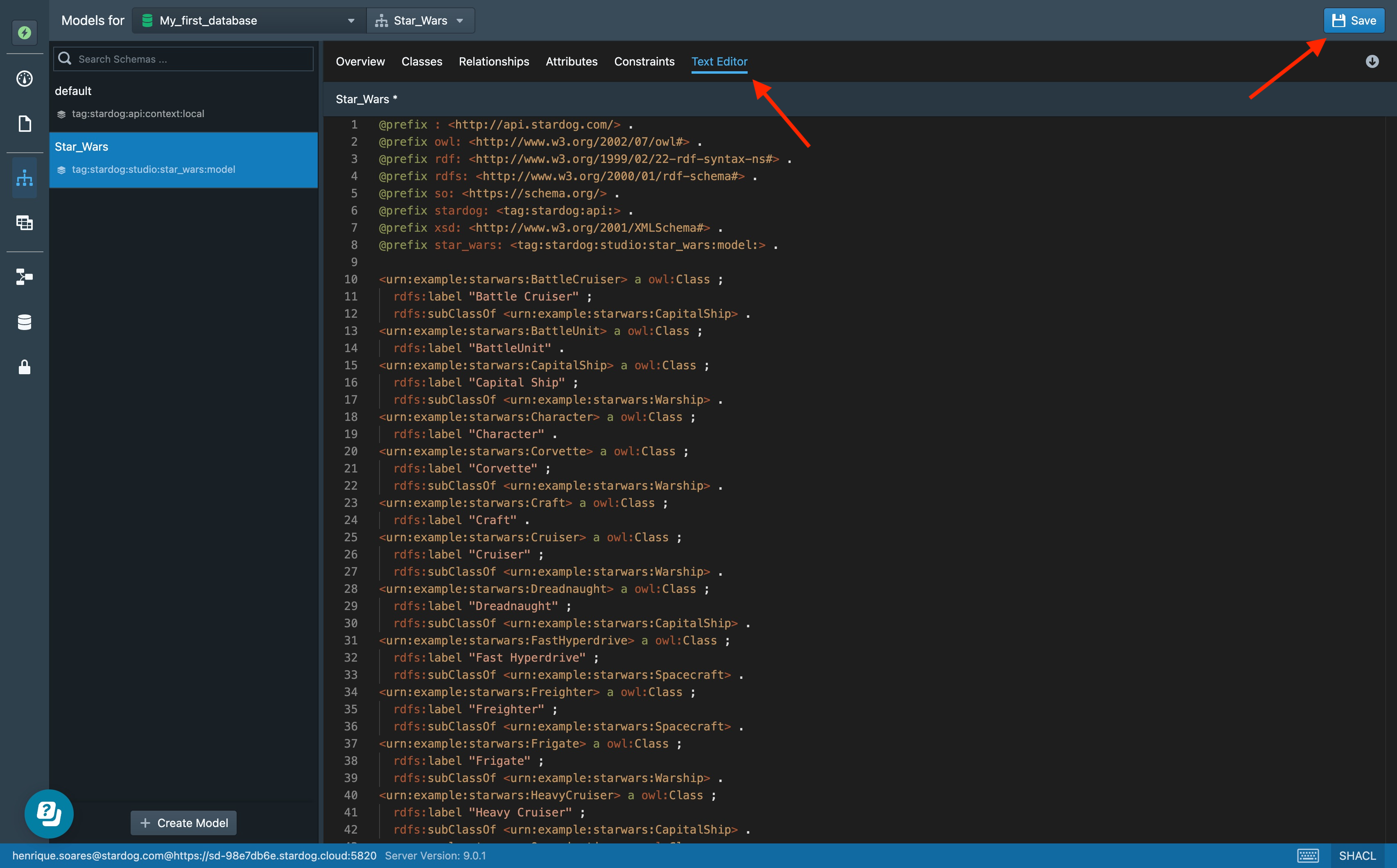The height and width of the screenshot is (868, 1397).
Task: Click the Save button
Action: [x=1353, y=20]
